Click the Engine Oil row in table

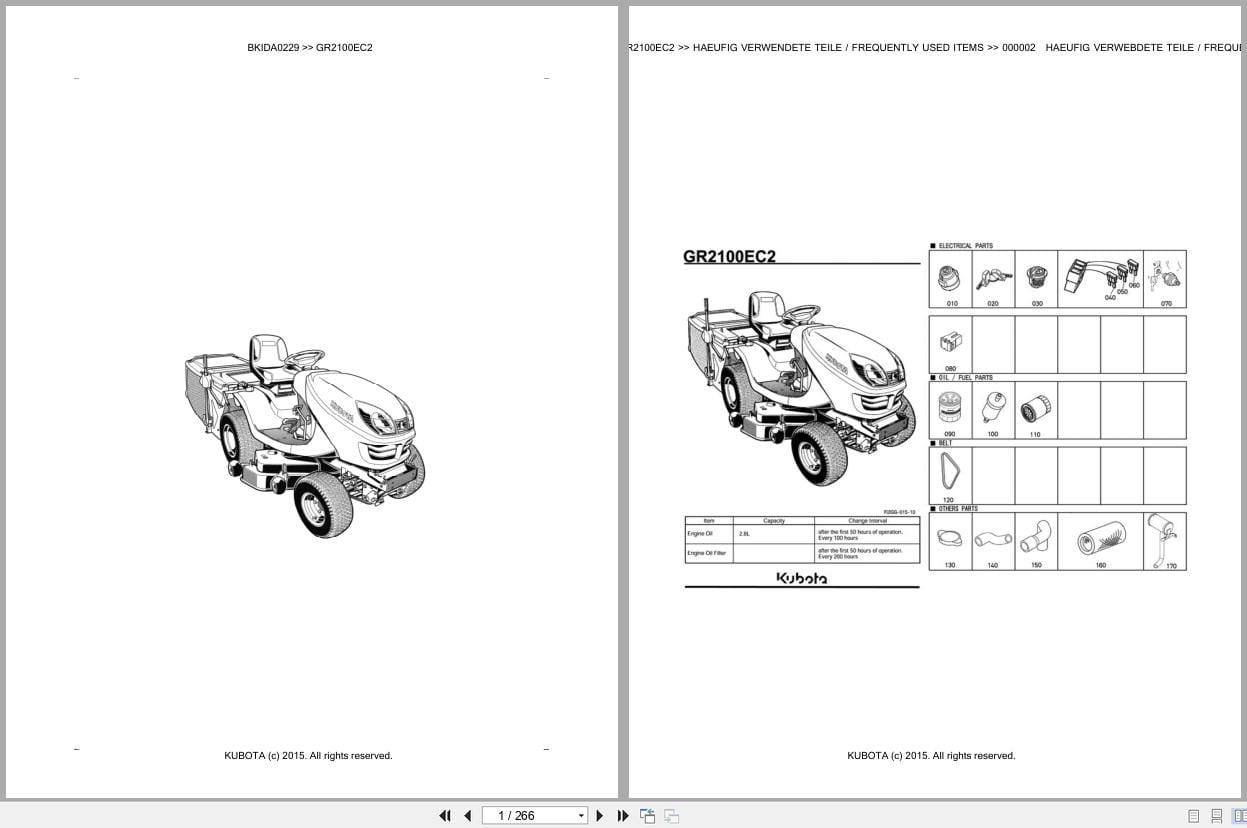pyautogui.click(x=802, y=535)
